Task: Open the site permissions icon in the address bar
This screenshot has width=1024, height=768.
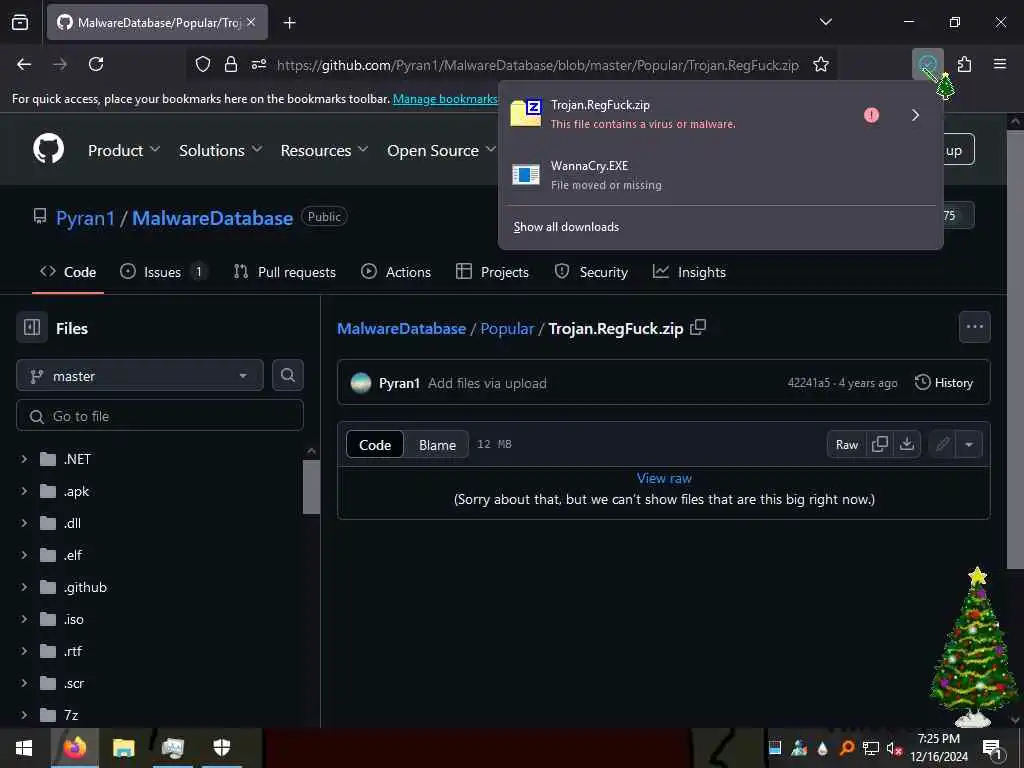Action: point(259,64)
